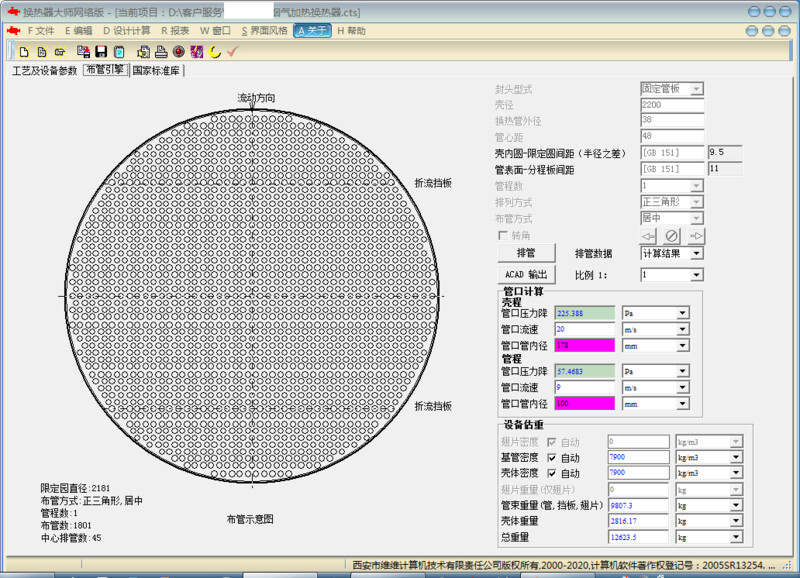Click green shell-side 管口压力降 field 225.388

click(x=585, y=313)
